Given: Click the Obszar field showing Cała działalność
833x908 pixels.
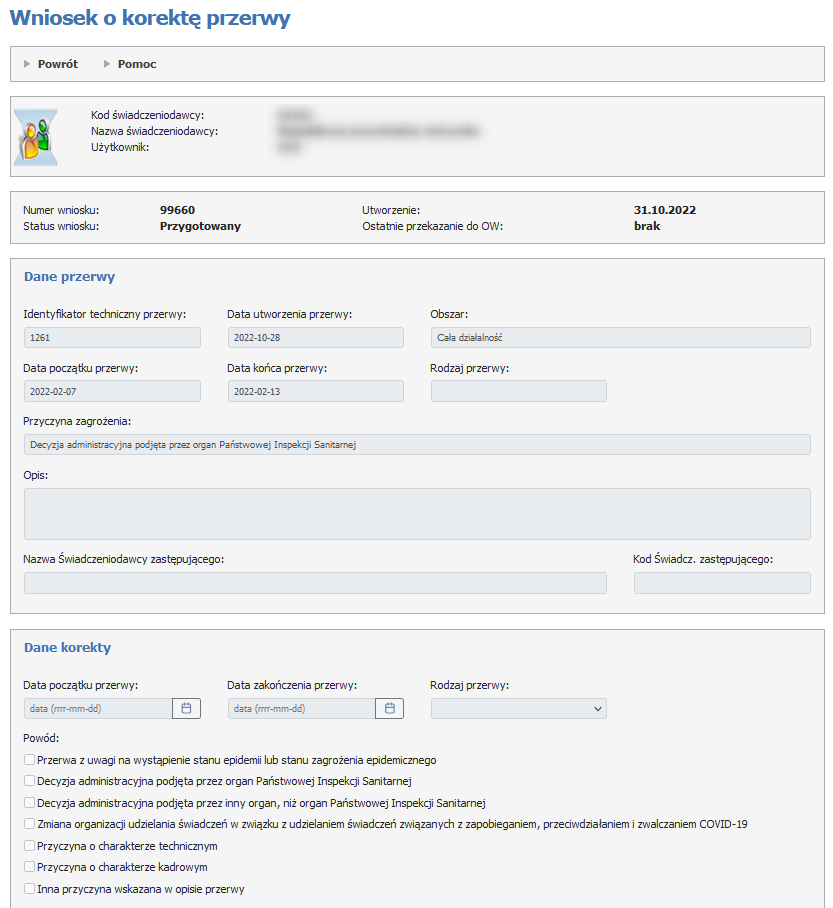Looking at the screenshot, I should pos(620,337).
